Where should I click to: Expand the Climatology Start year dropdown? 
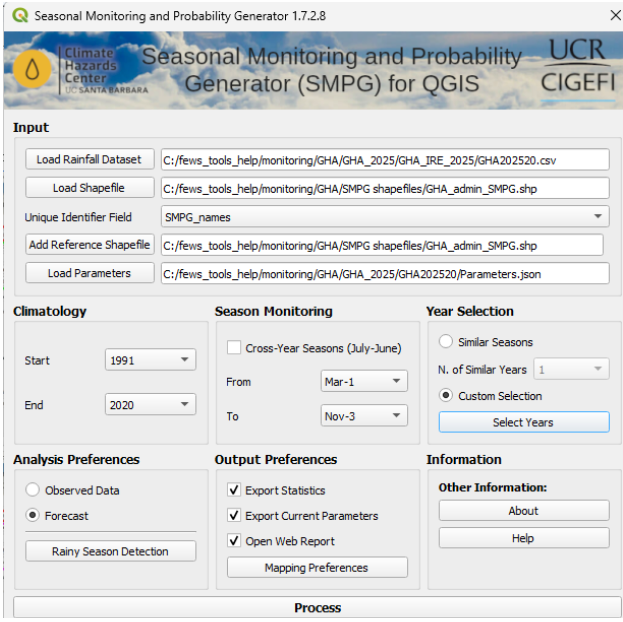pyautogui.click(x=150, y=360)
